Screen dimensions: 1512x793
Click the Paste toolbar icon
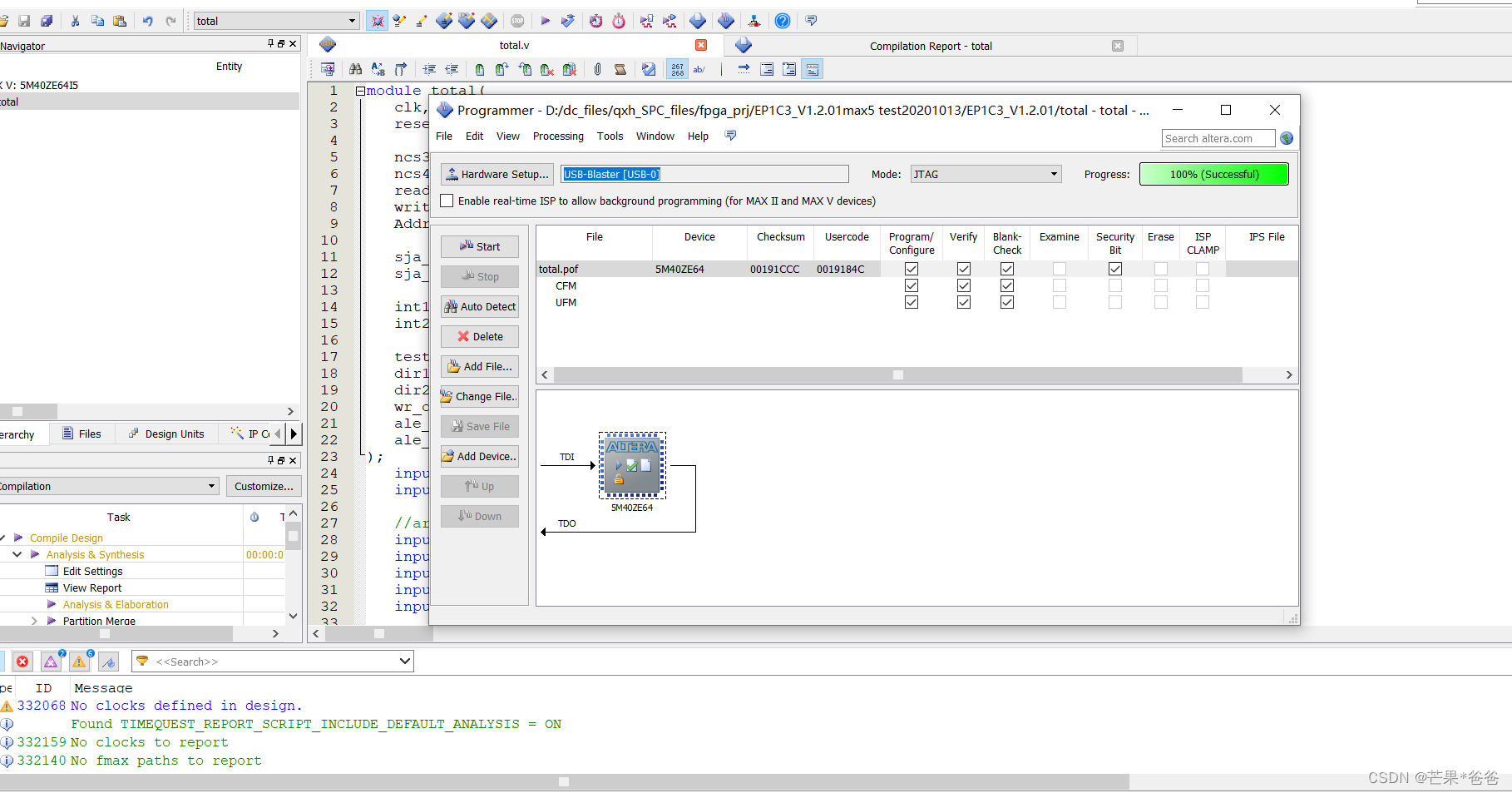click(x=120, y=21)
